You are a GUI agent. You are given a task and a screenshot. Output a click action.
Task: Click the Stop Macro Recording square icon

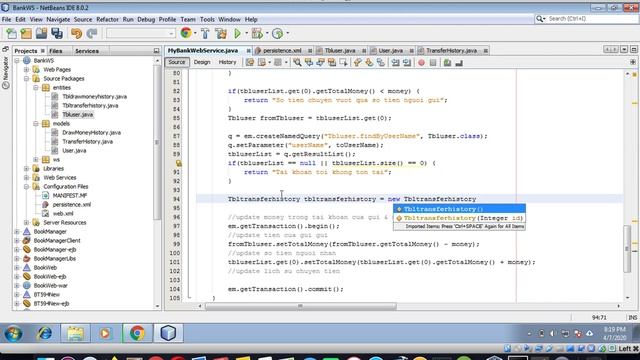433,62
